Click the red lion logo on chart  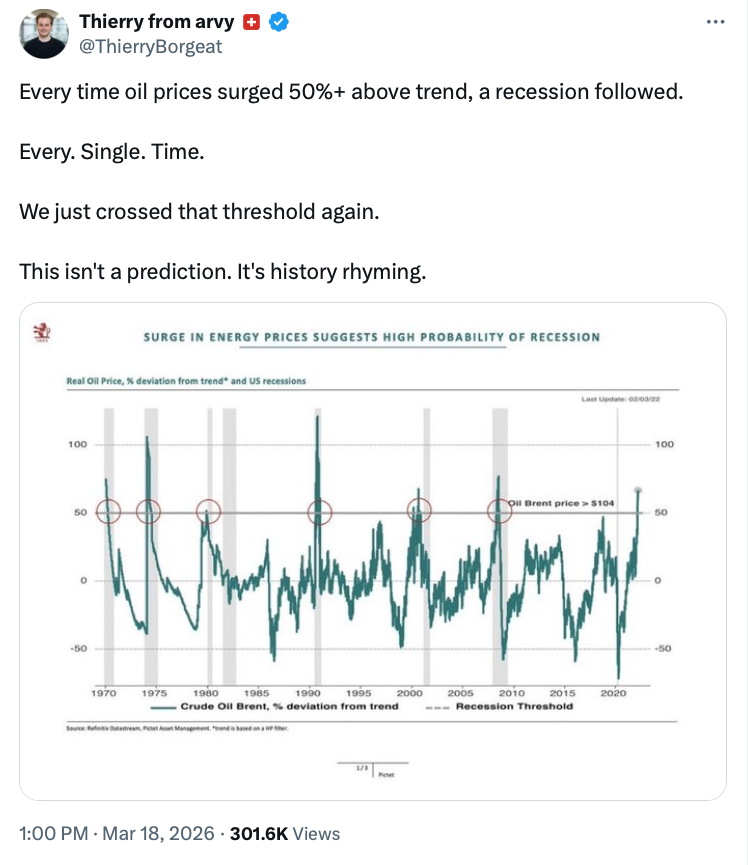pos(44,331)
